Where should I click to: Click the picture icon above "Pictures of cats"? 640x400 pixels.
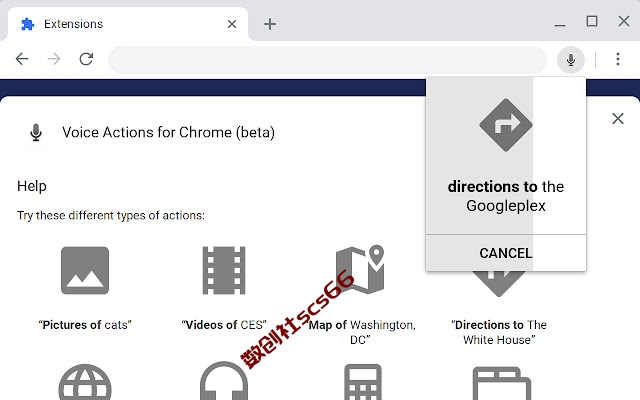click(x=85, y=270)
